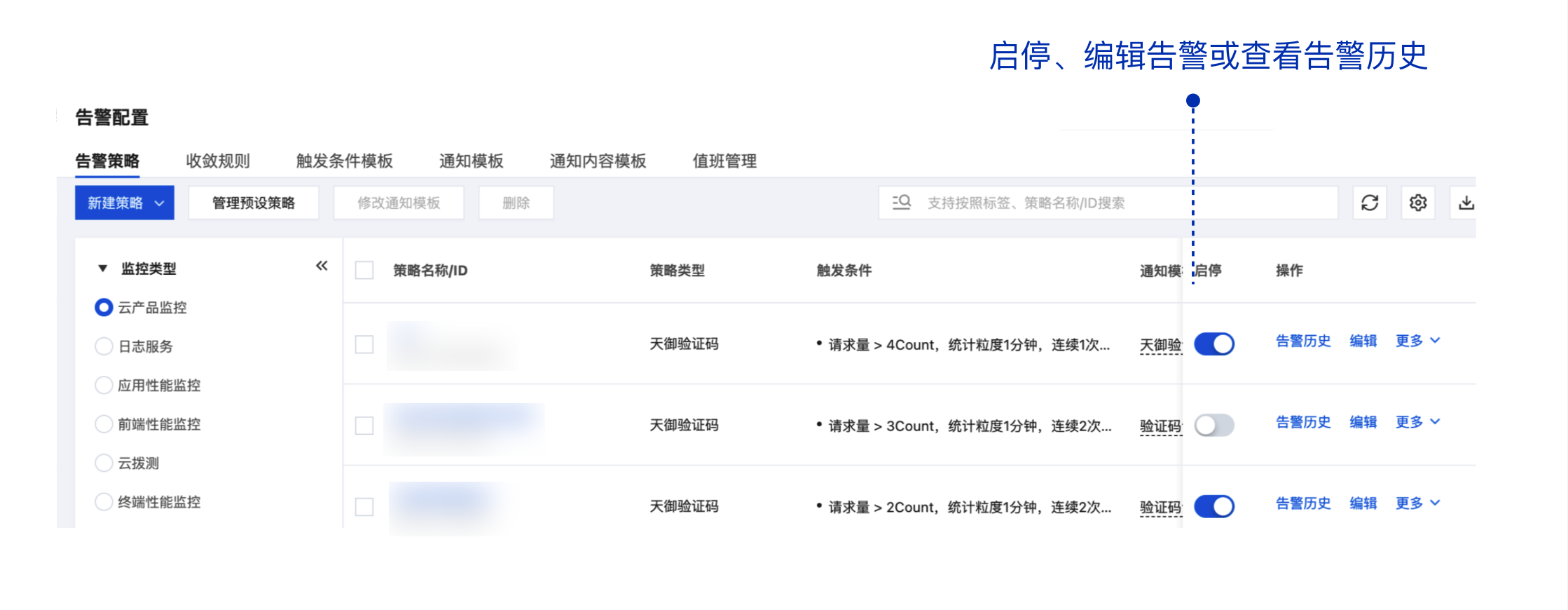Select the 日志服务 radio option
The image size is (1568, 610).
click(104, 346)
